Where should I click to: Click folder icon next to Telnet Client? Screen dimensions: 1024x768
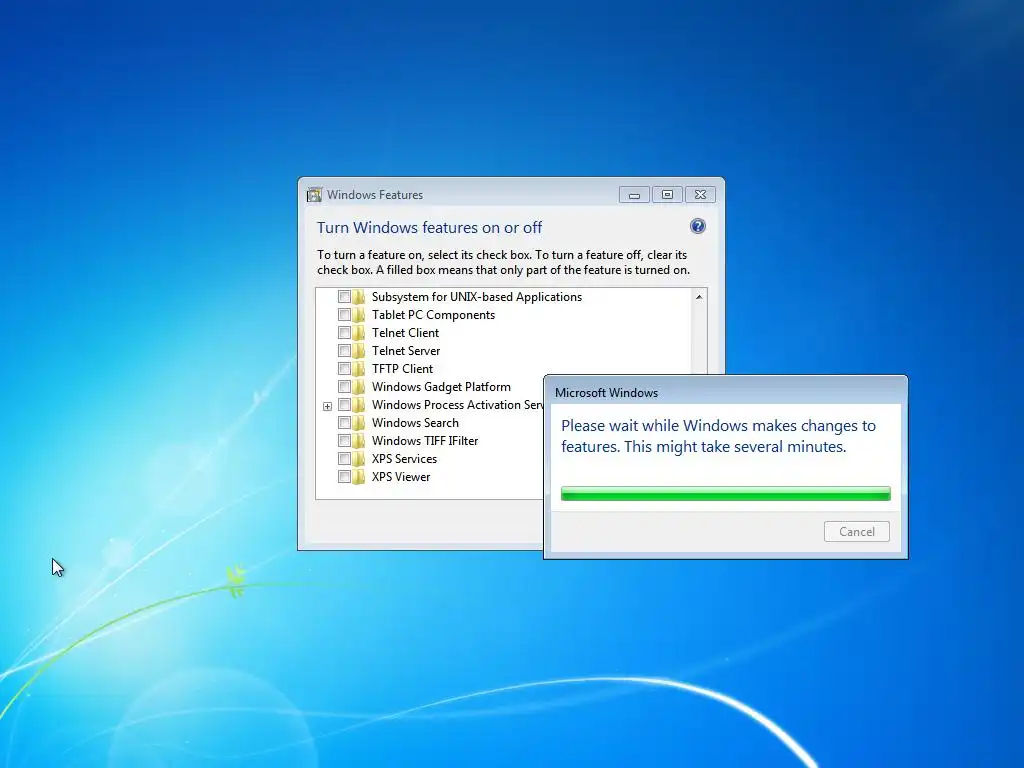click(359, 333)
